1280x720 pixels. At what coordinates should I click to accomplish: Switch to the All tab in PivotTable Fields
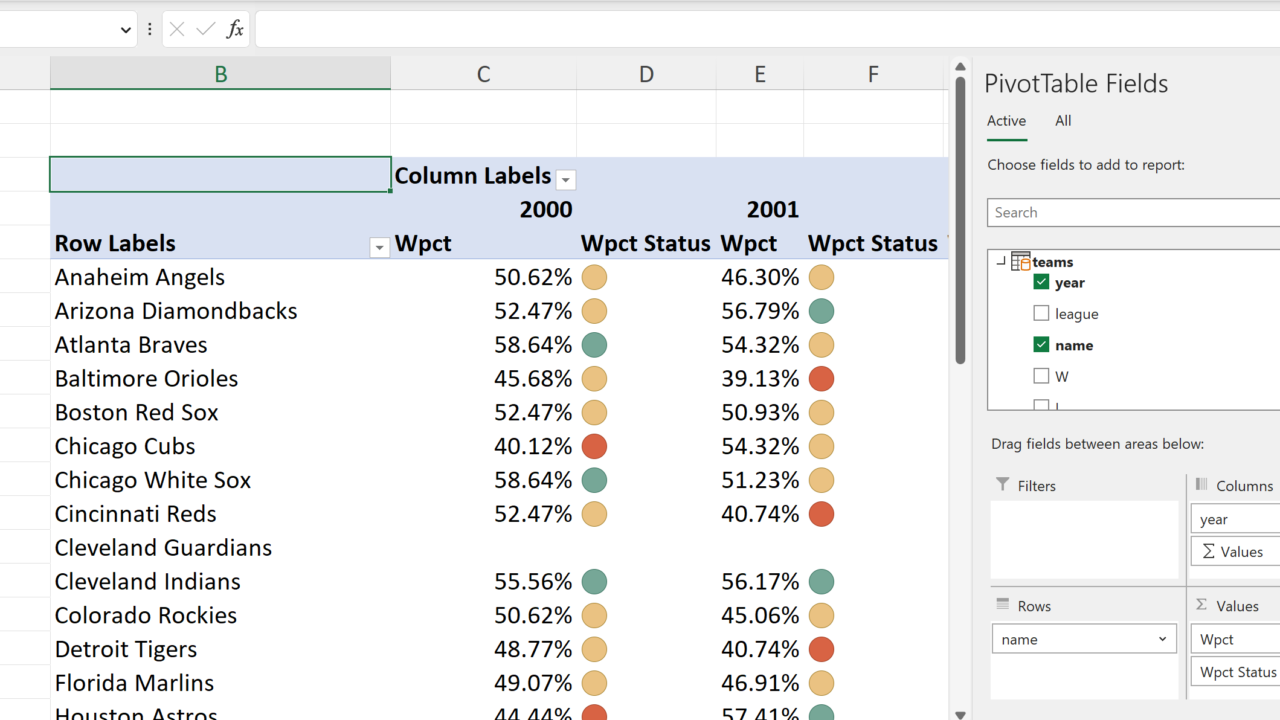(1062, 121)
